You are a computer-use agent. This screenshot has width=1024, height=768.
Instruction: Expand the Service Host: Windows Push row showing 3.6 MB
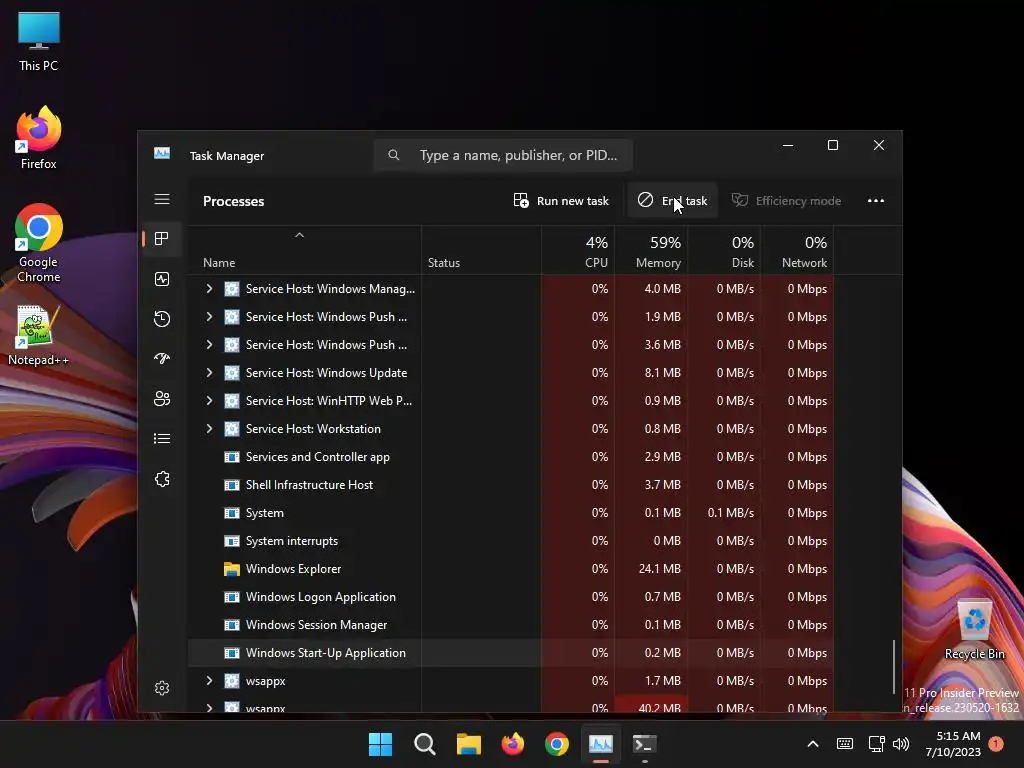209,345
